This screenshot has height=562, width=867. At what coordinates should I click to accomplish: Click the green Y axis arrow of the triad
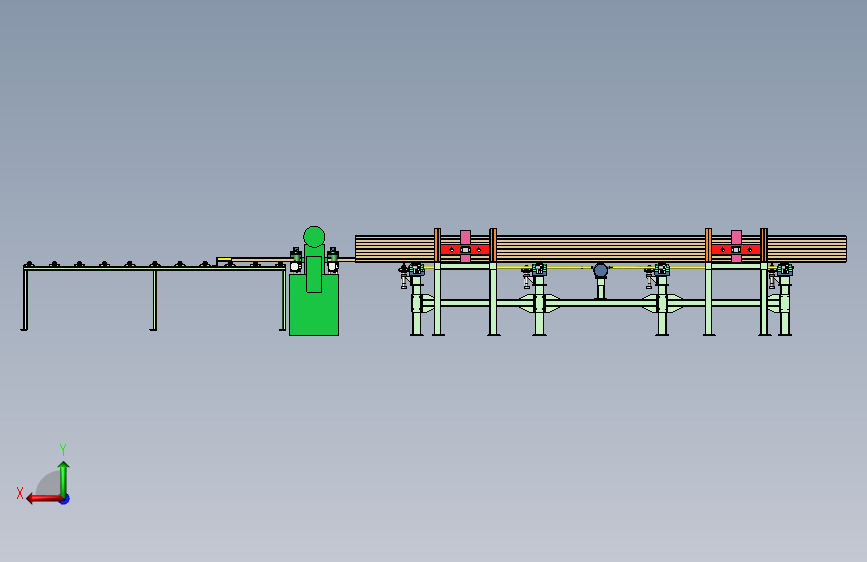click(x=64, y=479)
